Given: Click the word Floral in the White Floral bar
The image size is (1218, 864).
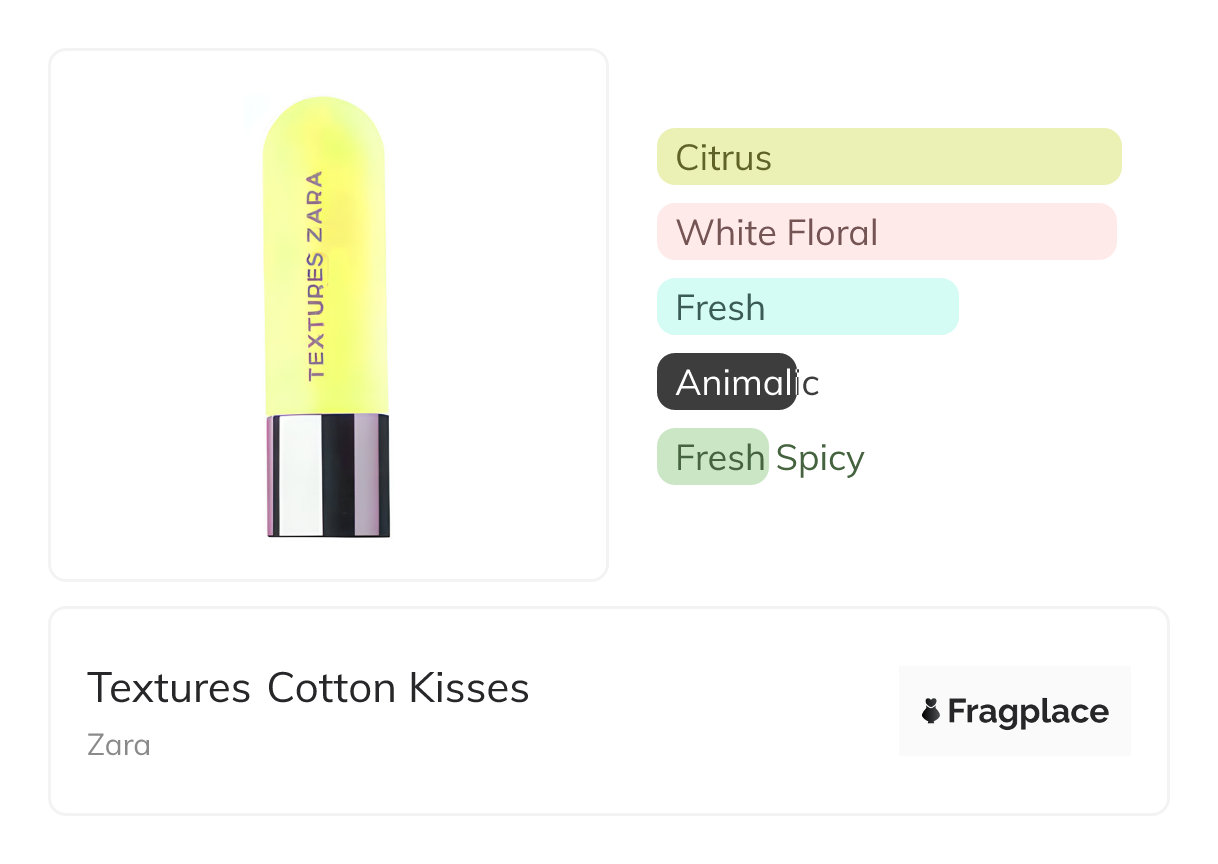Looking at the screenshot, I should tap(832, 233).
